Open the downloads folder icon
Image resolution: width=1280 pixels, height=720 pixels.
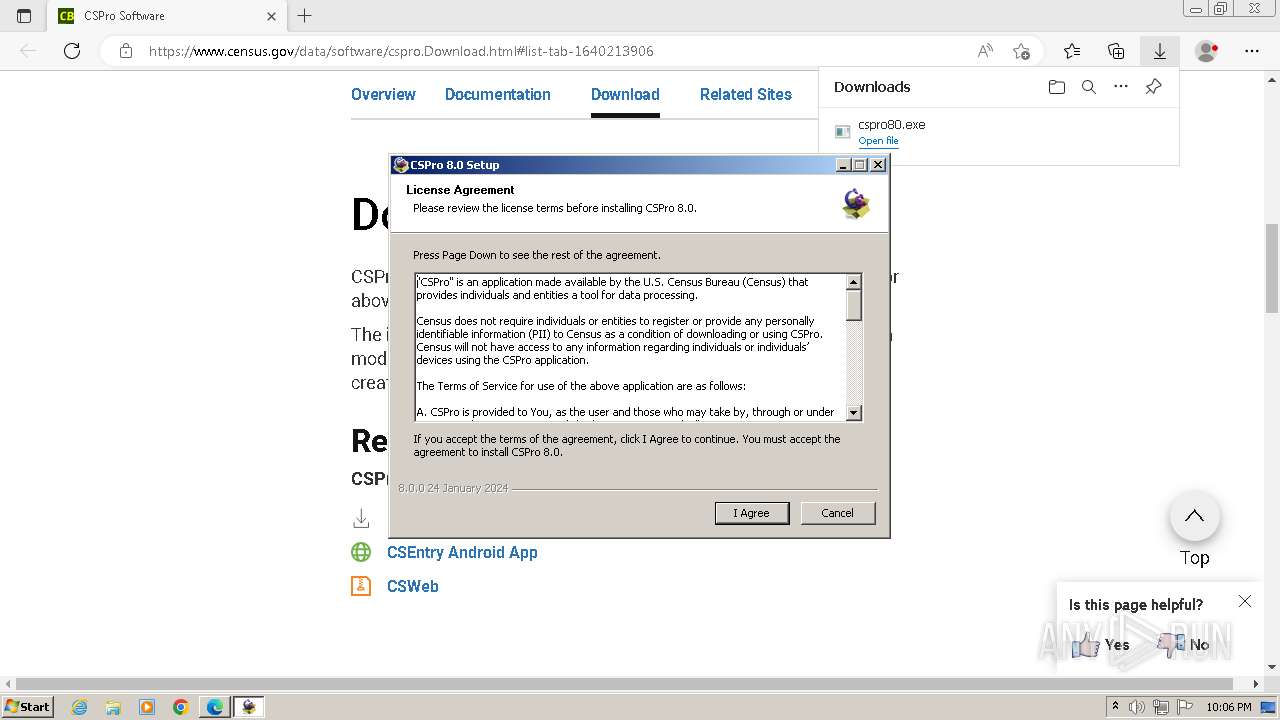point(1057,87)
